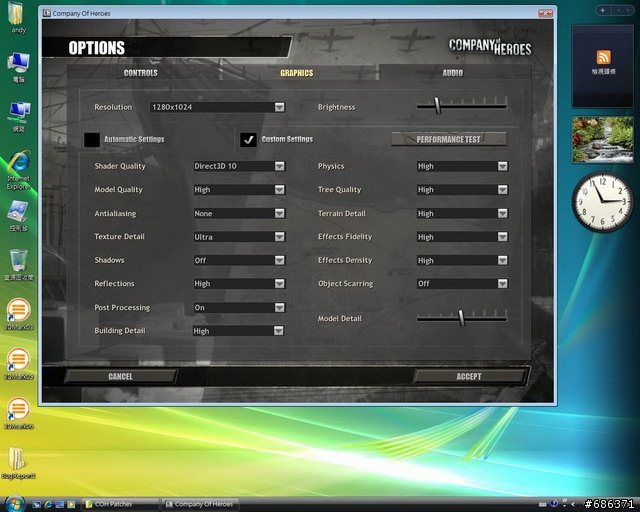Switch to COH Patches taskbar window

tap(120, 504)
